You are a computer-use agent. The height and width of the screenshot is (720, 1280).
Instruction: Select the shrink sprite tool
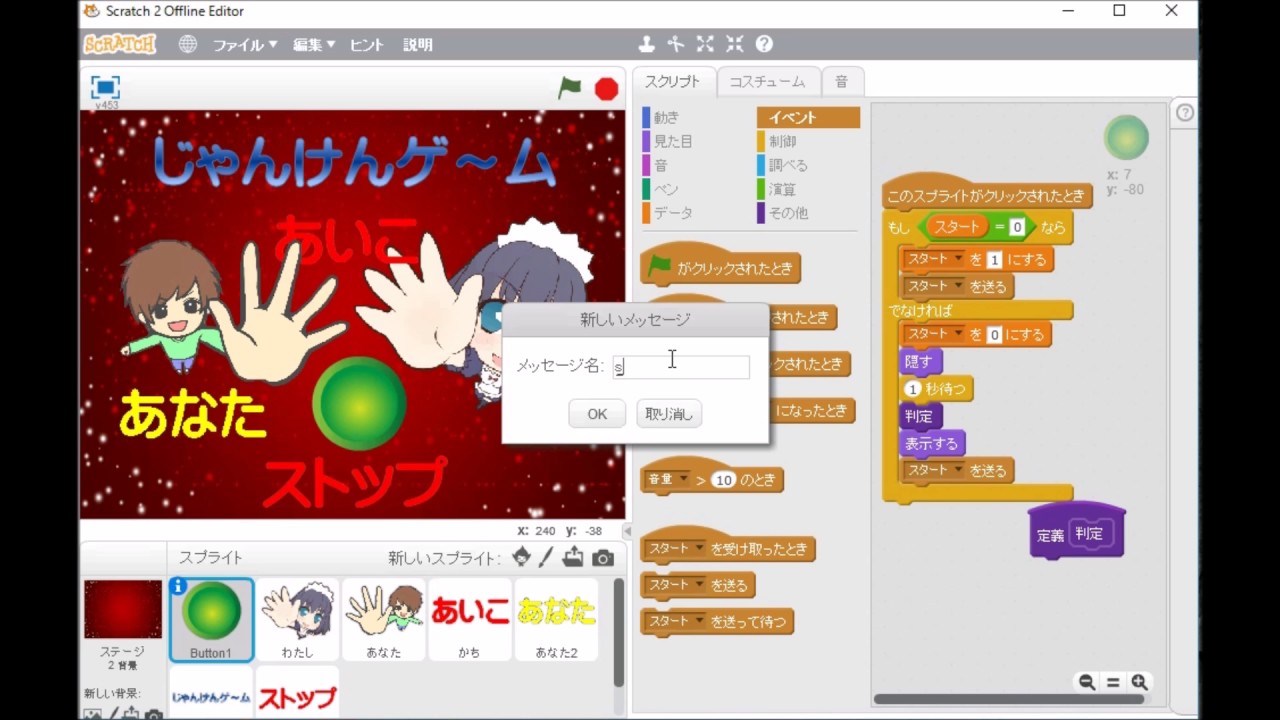coord(735,44)
